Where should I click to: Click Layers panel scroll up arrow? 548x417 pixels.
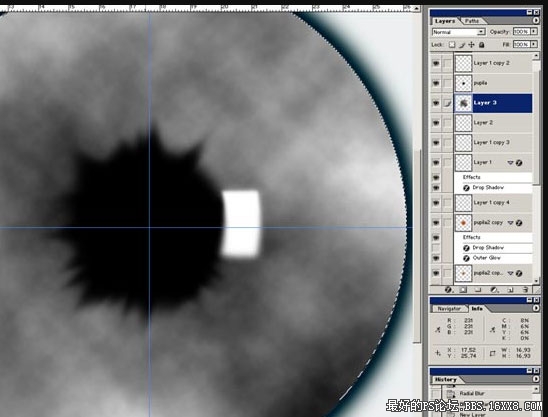pyautogui.click(x=536, y=56)
